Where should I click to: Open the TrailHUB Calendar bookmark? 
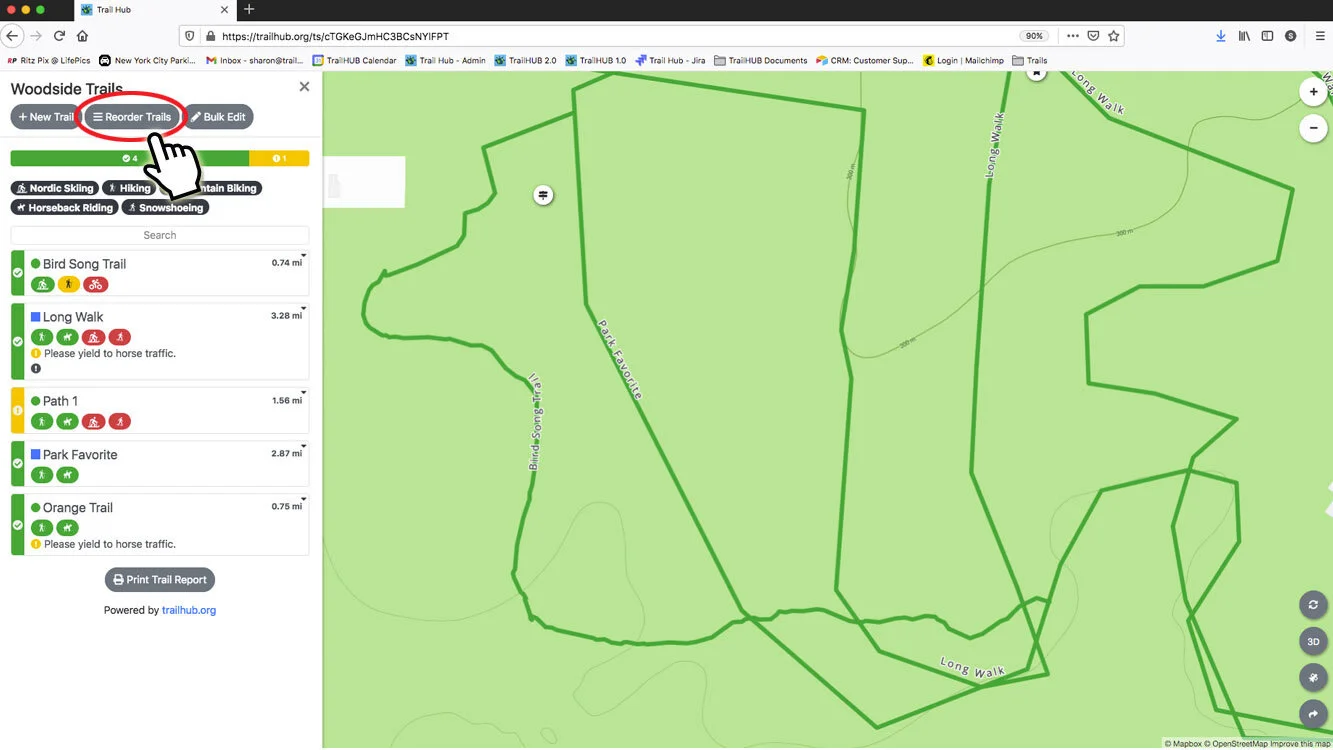pyautogui.click(x=354, y=60)
